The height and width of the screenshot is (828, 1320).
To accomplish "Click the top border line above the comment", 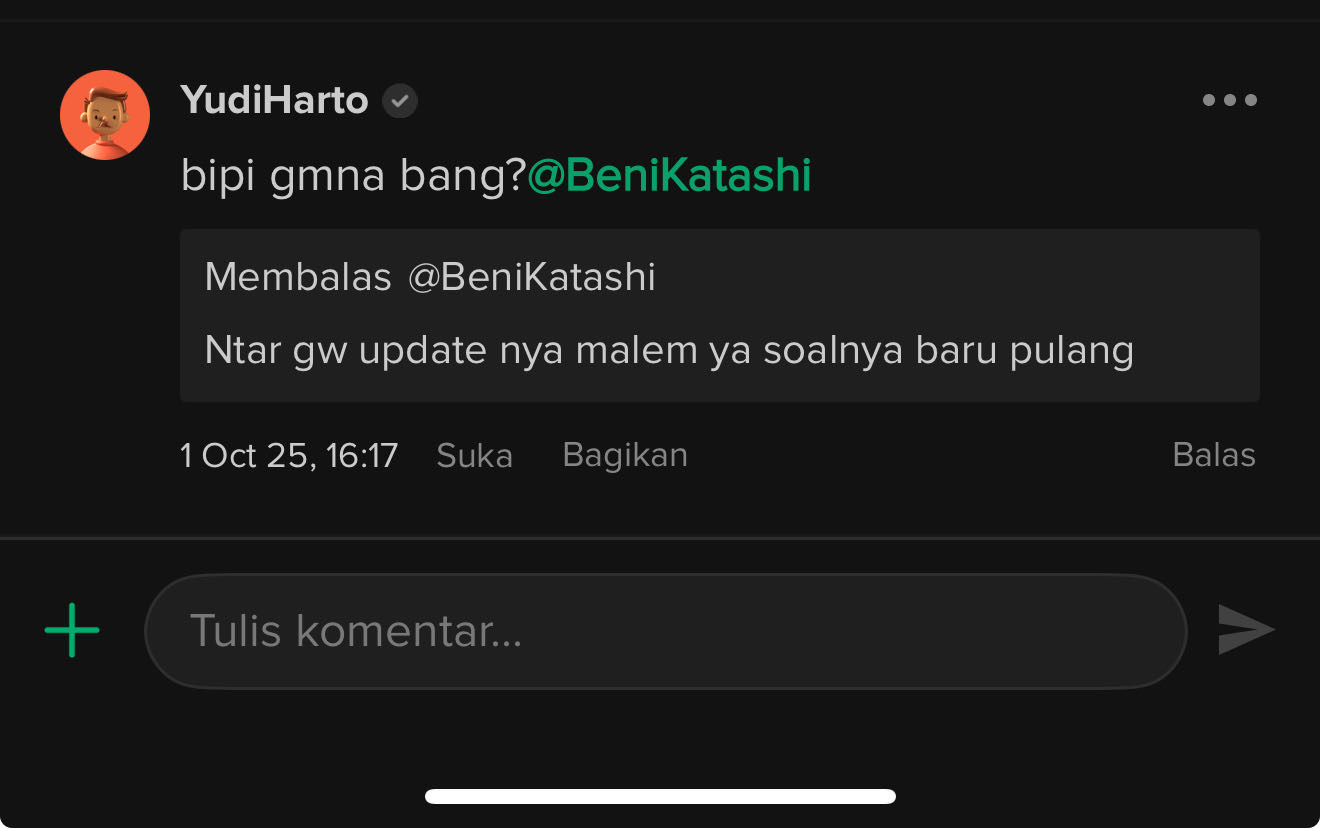I will tap(660, 20).
